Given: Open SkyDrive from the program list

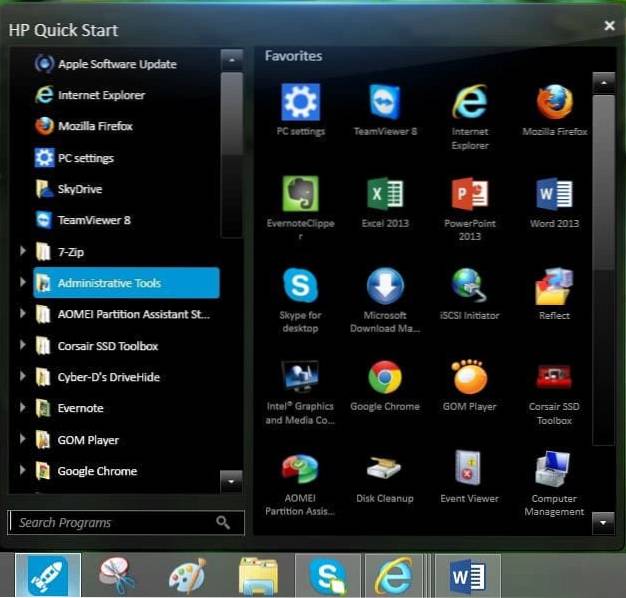Looking at the screenshot, I should click(x=80, y=189).
